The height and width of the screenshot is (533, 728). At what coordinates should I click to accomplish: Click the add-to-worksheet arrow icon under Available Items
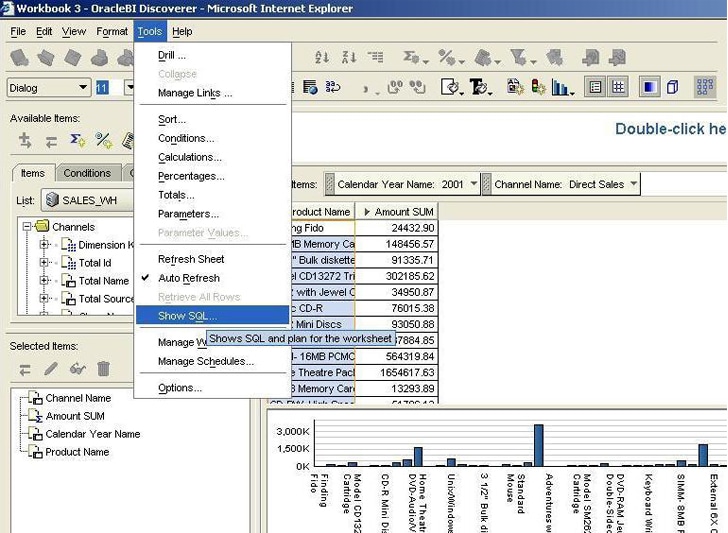pos(25,140)
